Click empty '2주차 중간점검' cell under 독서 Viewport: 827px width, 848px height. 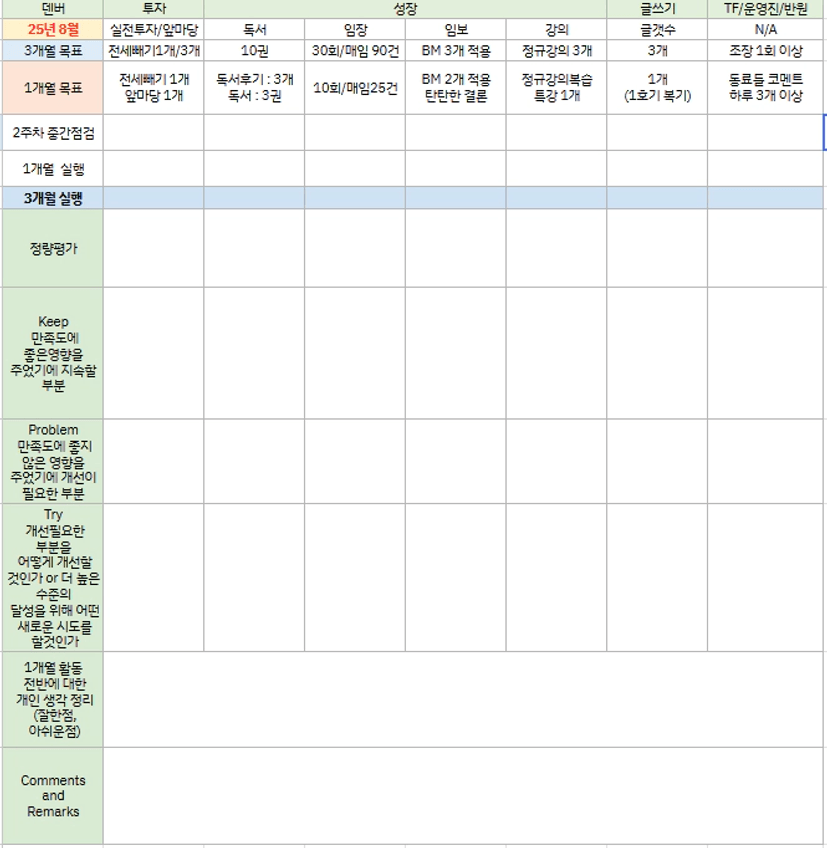pos(254,132)
